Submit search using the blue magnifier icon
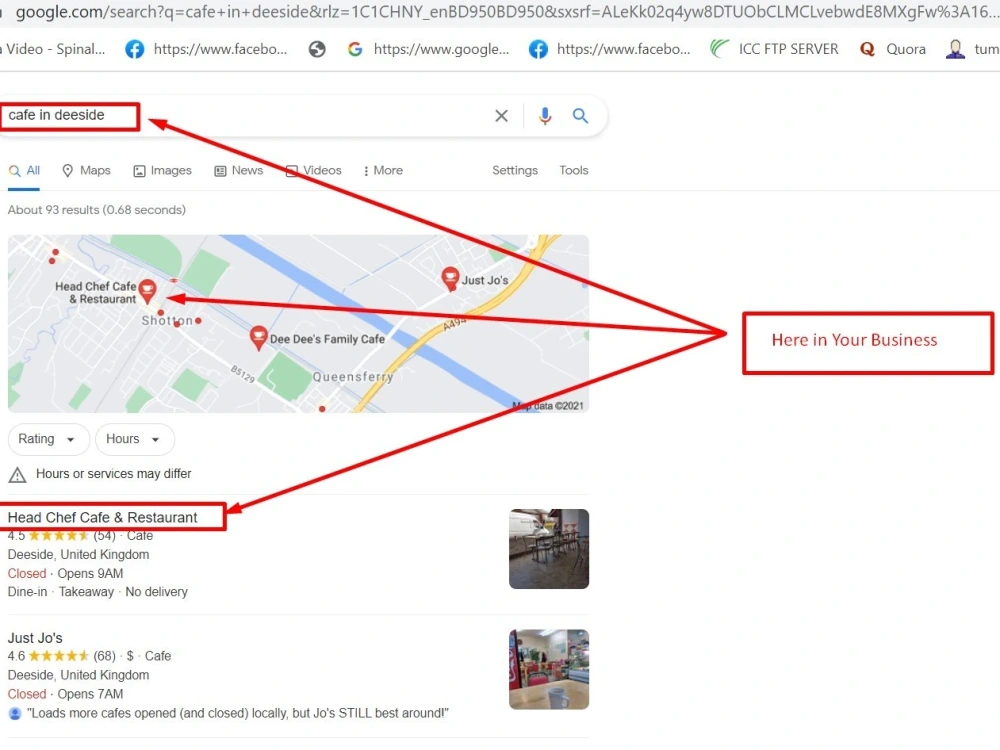Image resolution: width=1000 pixels, height=750 pixels. point(580,115)
